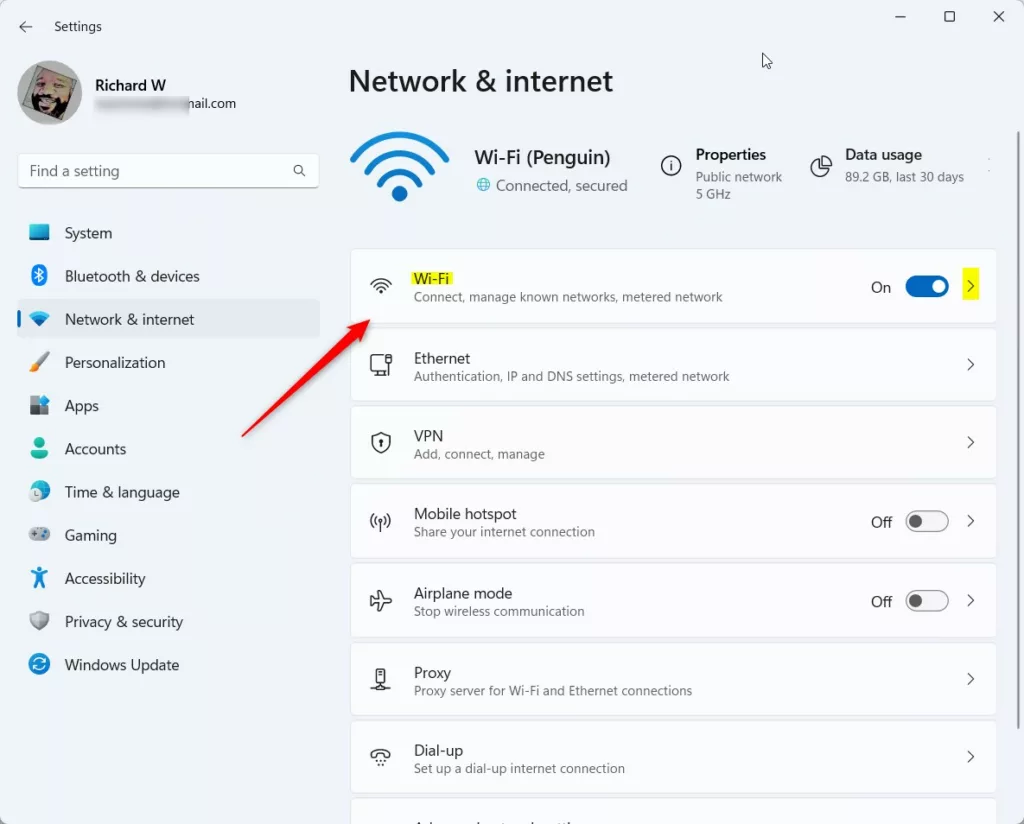Click the Accessibility figure icon
Image resolution: width=1024 pixels, height=824 pixels.
(39, 578)
